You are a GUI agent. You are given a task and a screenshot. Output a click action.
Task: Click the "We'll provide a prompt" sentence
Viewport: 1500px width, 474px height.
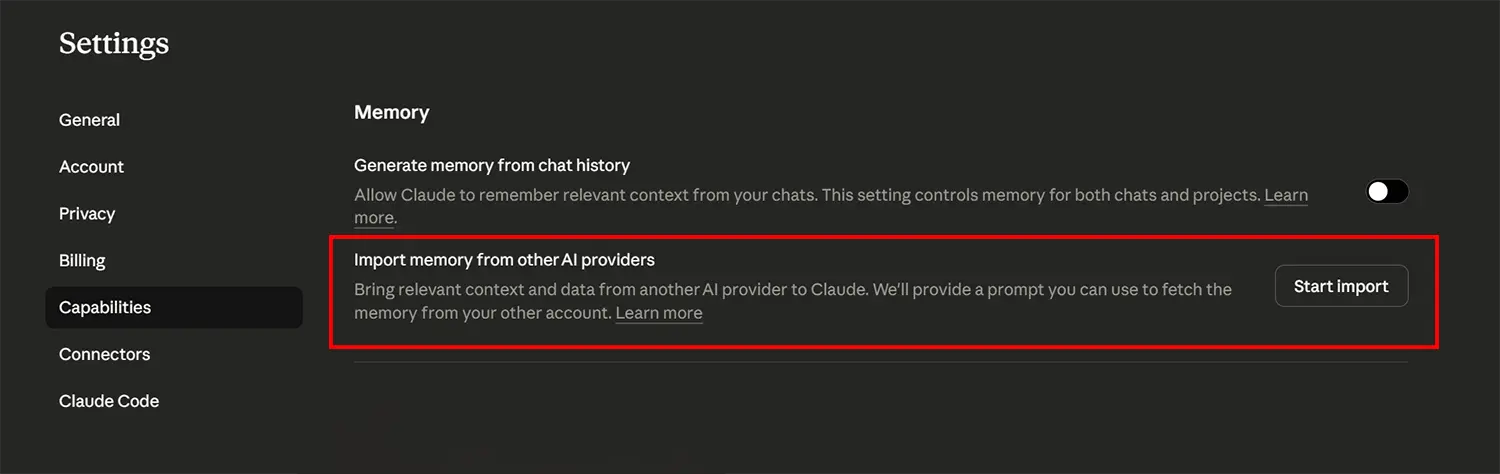point(1050,290)
